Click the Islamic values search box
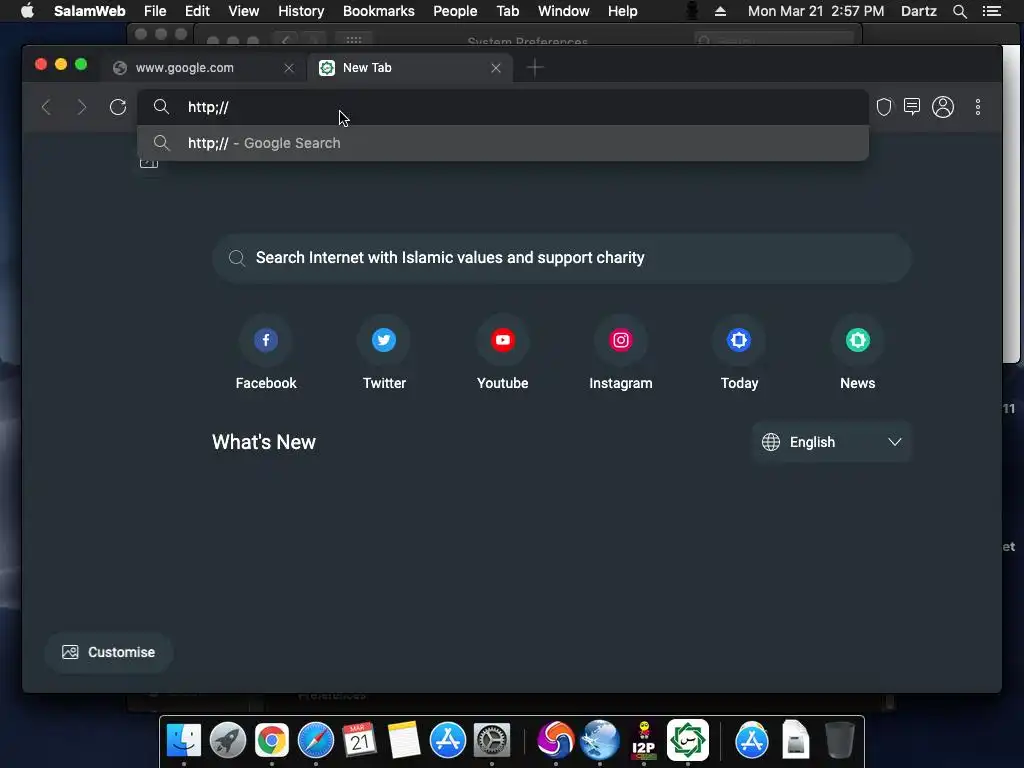 coord(562,258)
